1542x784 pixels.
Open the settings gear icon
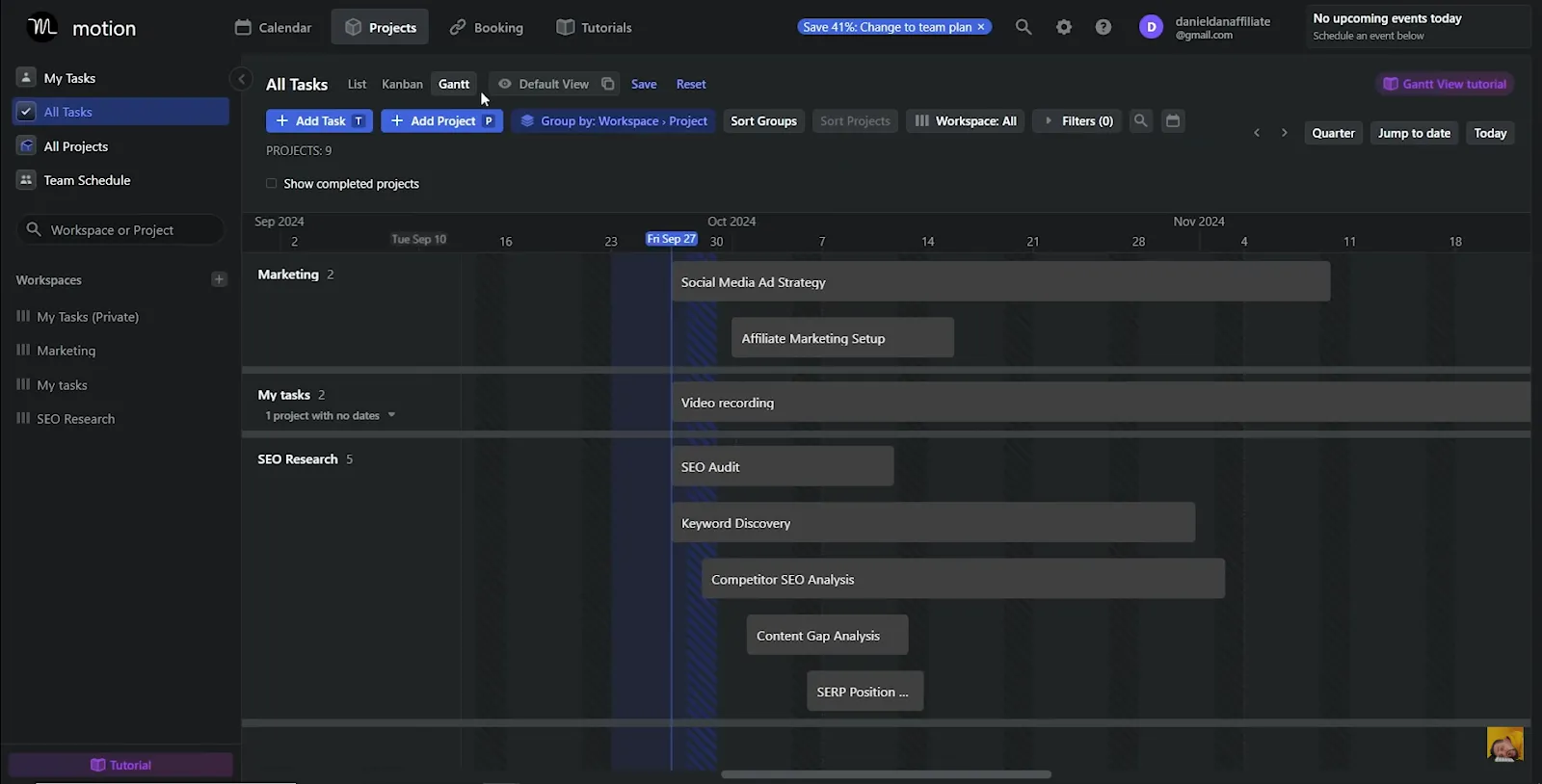point(1064,27)
